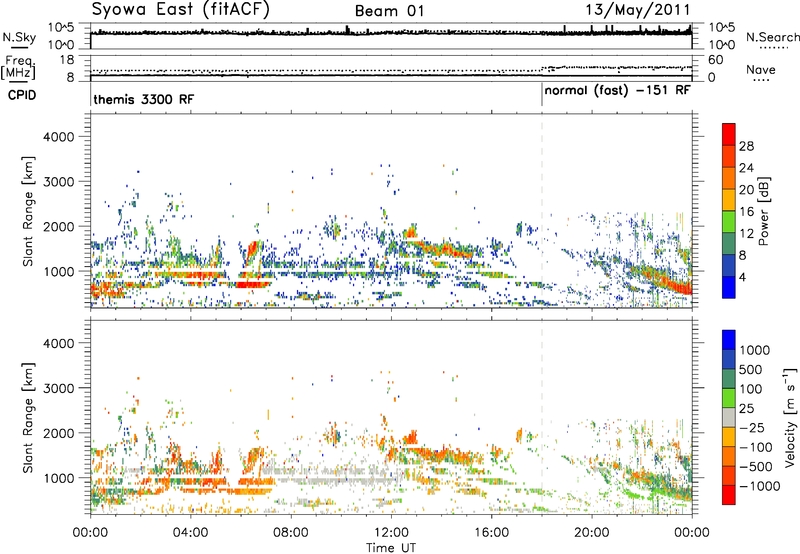Click the 1000 range tick on the velocity panel

[x=61, y=478]
